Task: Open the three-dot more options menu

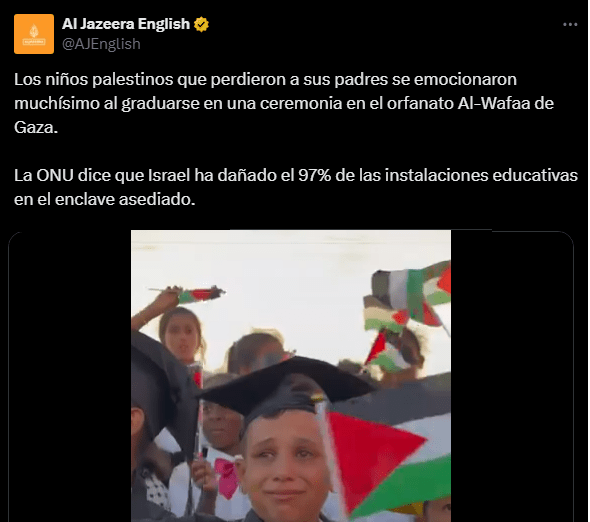Action: 570,24
